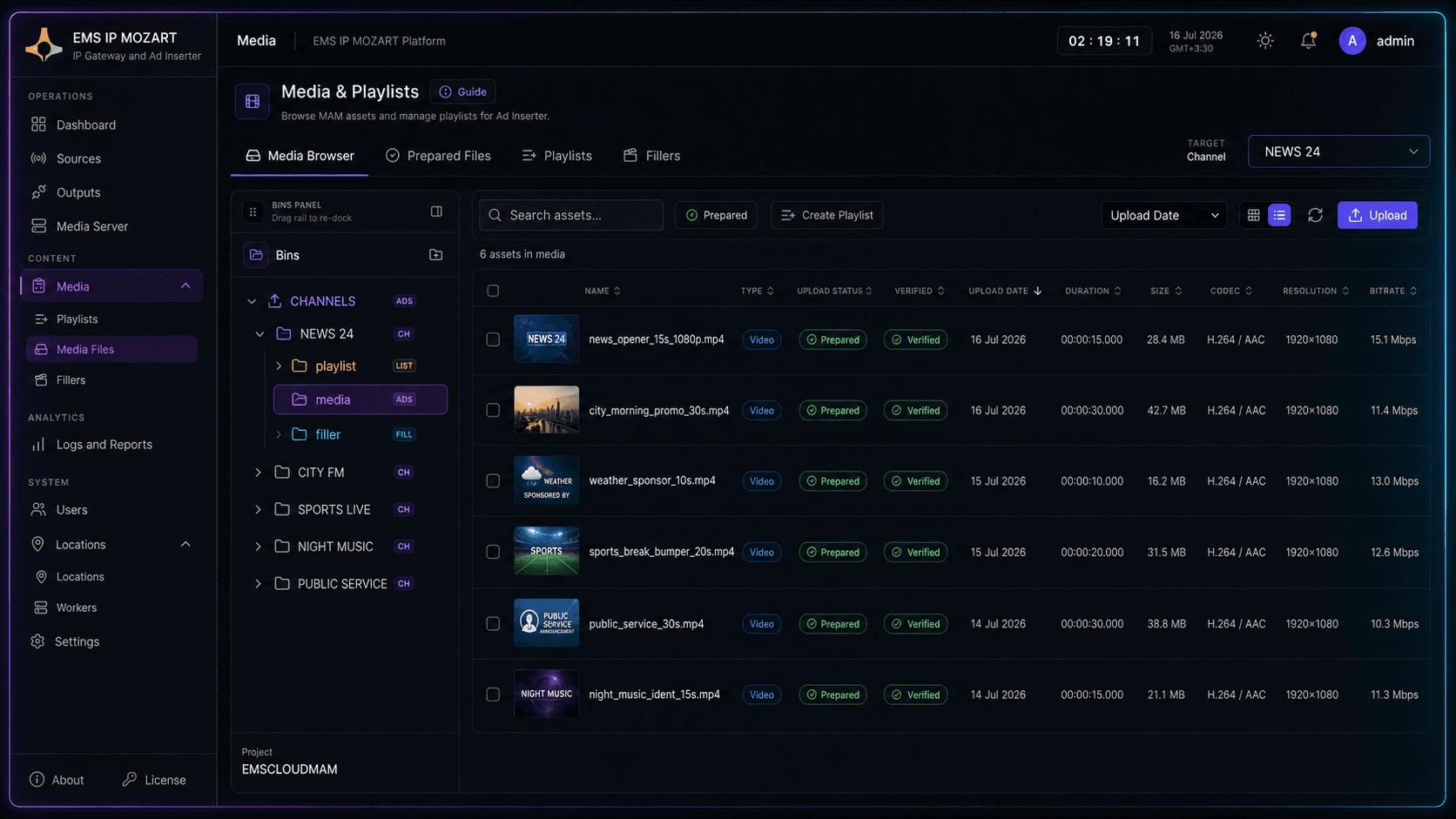Select the media bin folder
The image size is (1456, 819).
tap(361, 399)
